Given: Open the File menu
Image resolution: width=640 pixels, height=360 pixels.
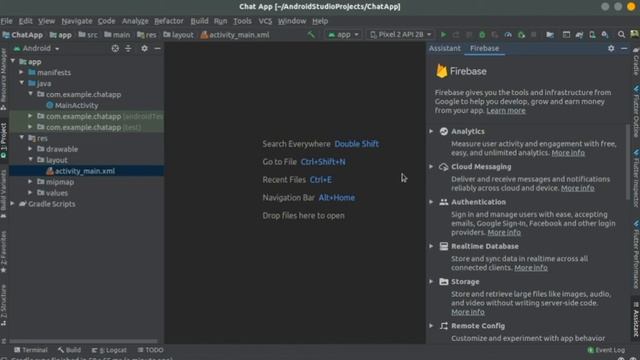Looking at the screenshot, I should click(7, 21).
